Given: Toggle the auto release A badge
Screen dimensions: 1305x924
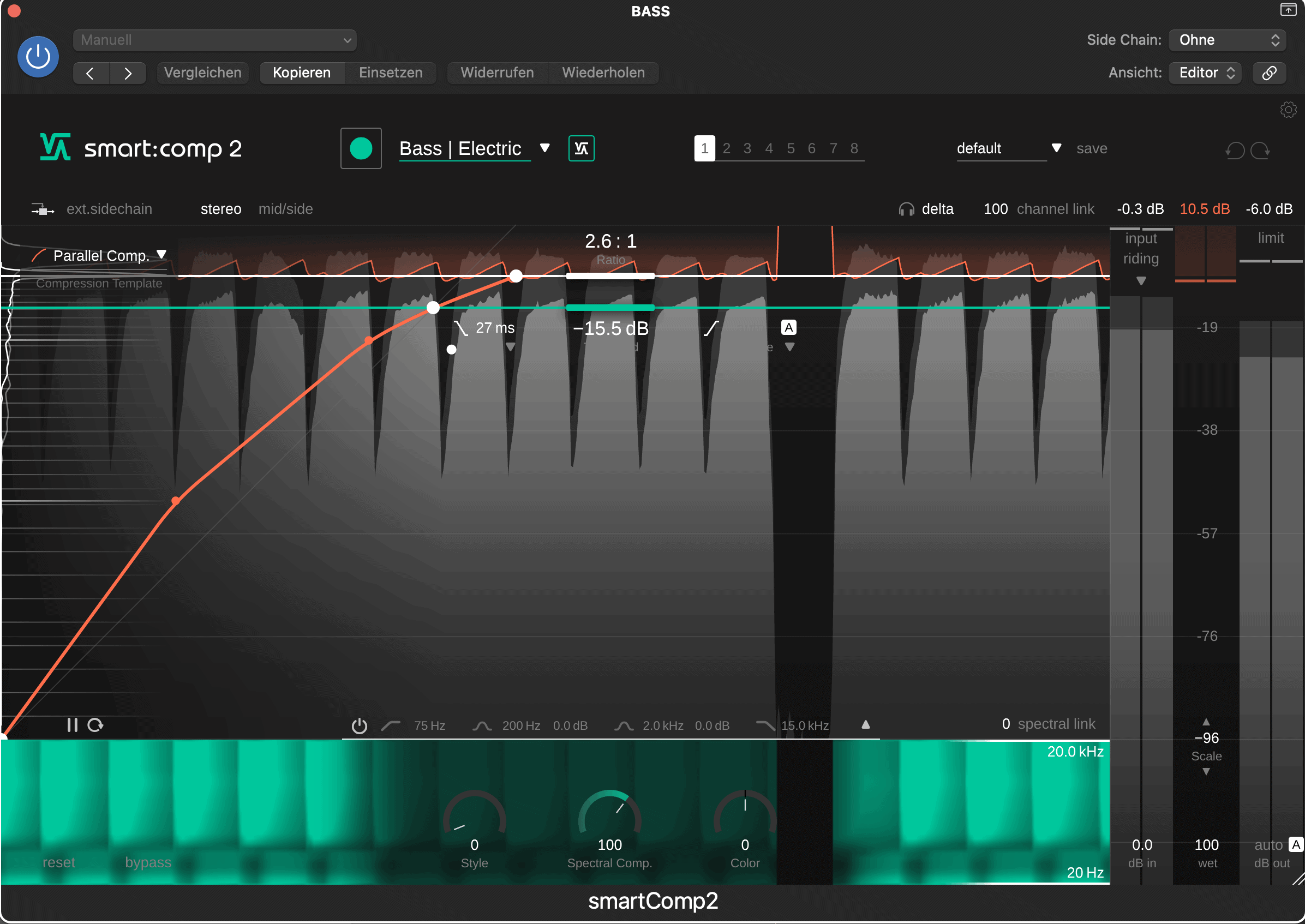Looking at the screenshot, I should [x=789, y=327].
